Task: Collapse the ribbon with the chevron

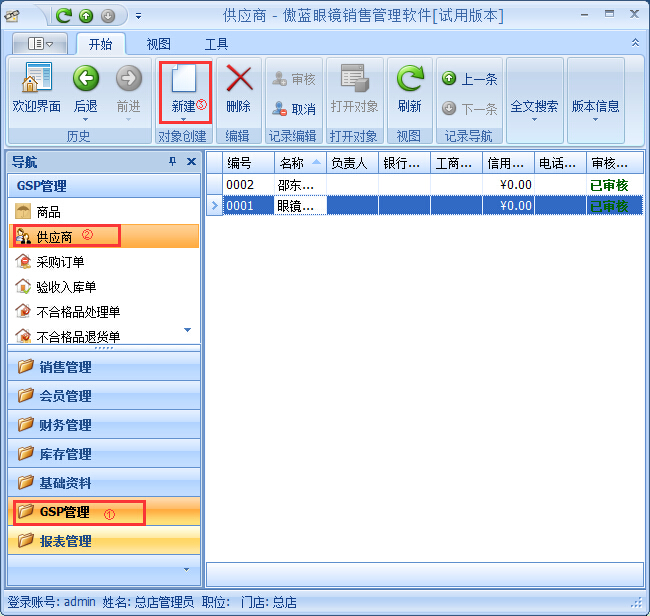Action: pyautogui.click(x=635, y=43)
